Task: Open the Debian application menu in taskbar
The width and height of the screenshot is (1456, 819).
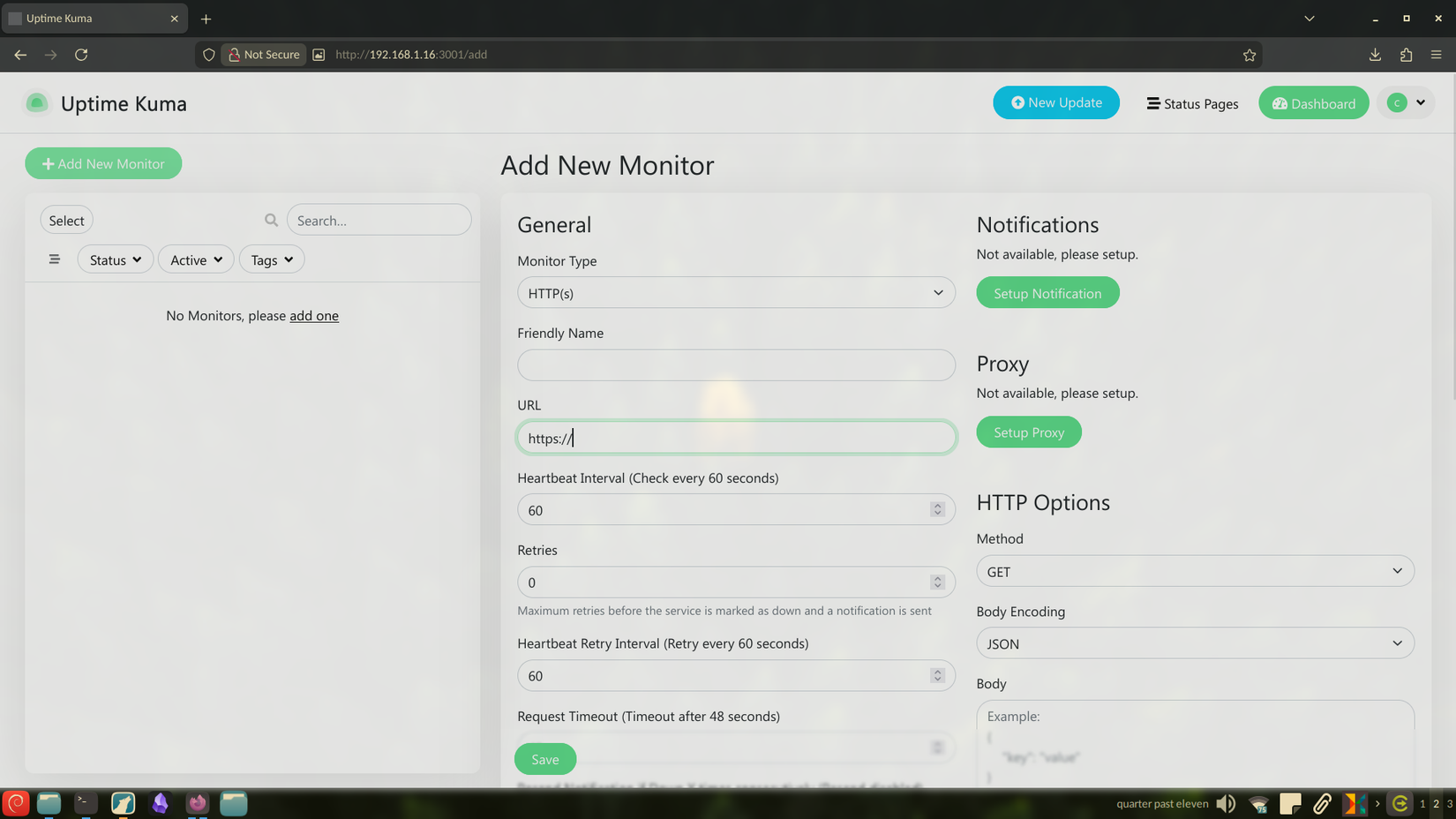Action: click(16, 803)
